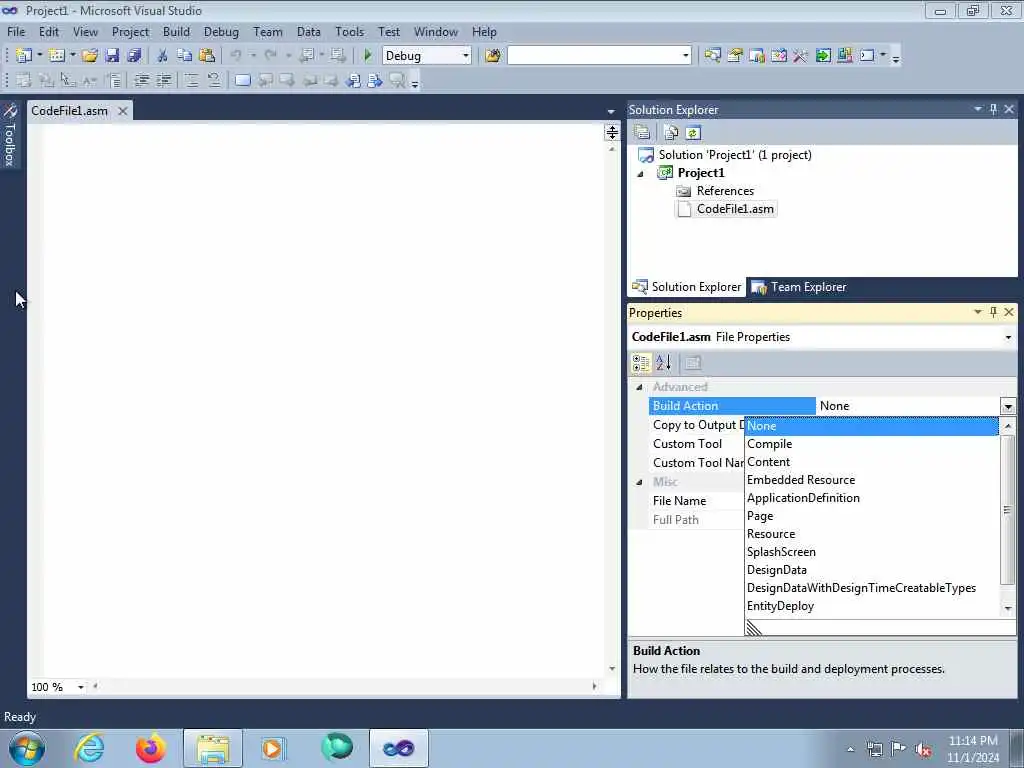Choose Embedded Resource in the Build Action list

click(x=801, y=480)
